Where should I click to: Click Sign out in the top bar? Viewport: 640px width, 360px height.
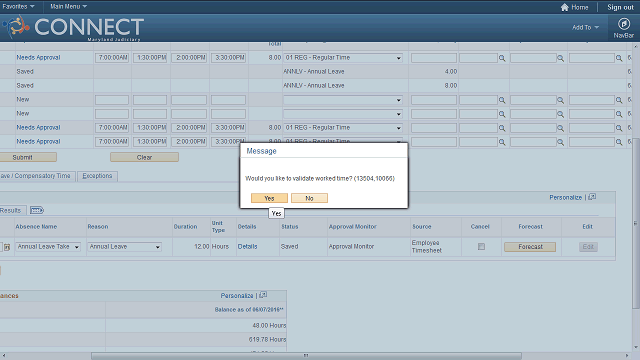point(620,7)
